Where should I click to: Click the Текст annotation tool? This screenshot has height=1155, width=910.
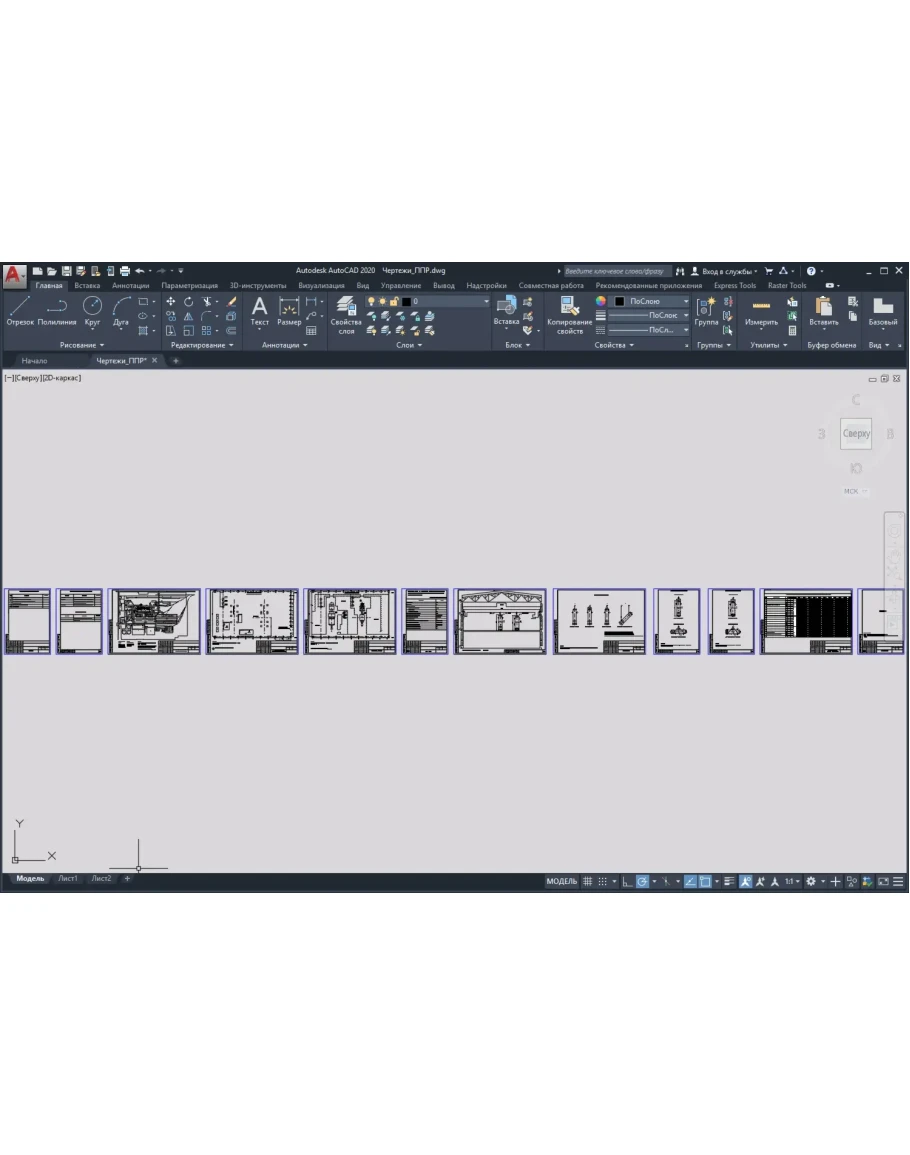[259, 310]
